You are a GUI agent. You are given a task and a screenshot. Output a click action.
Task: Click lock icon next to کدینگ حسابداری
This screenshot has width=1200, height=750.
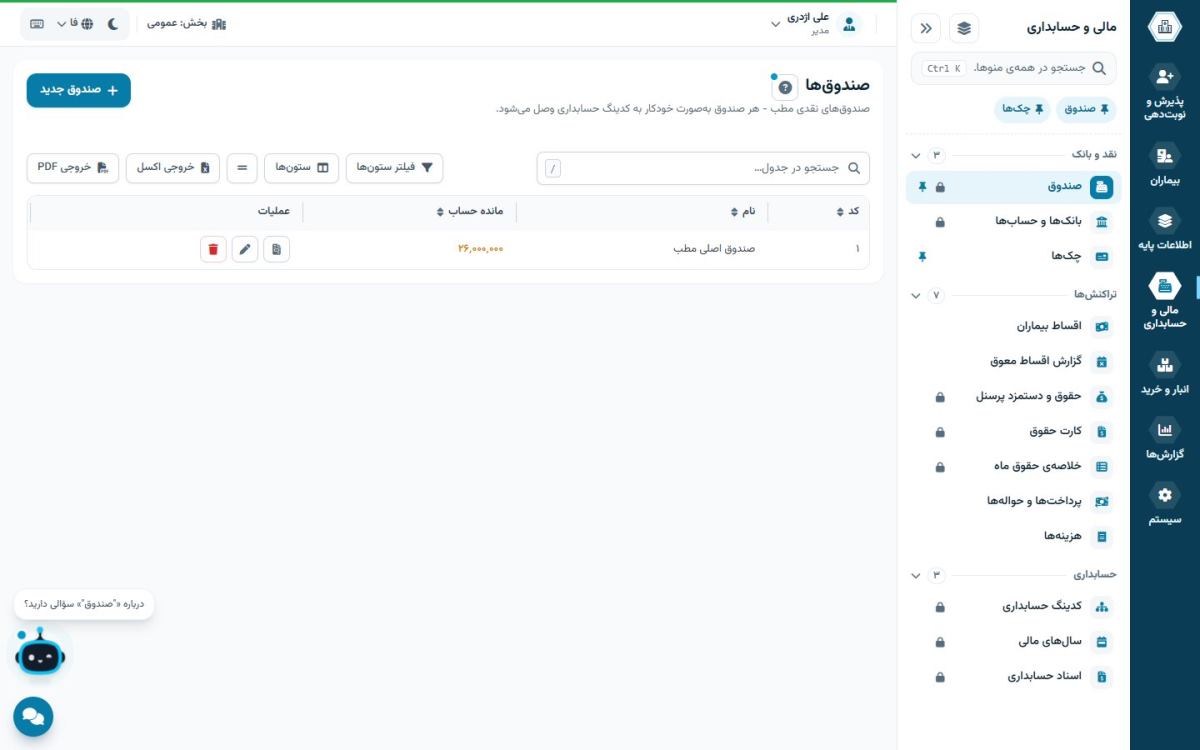940,607
